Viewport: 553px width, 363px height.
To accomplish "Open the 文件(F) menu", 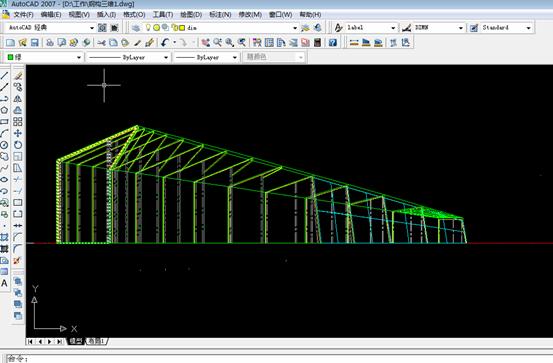I will click(x=23, y=15).
